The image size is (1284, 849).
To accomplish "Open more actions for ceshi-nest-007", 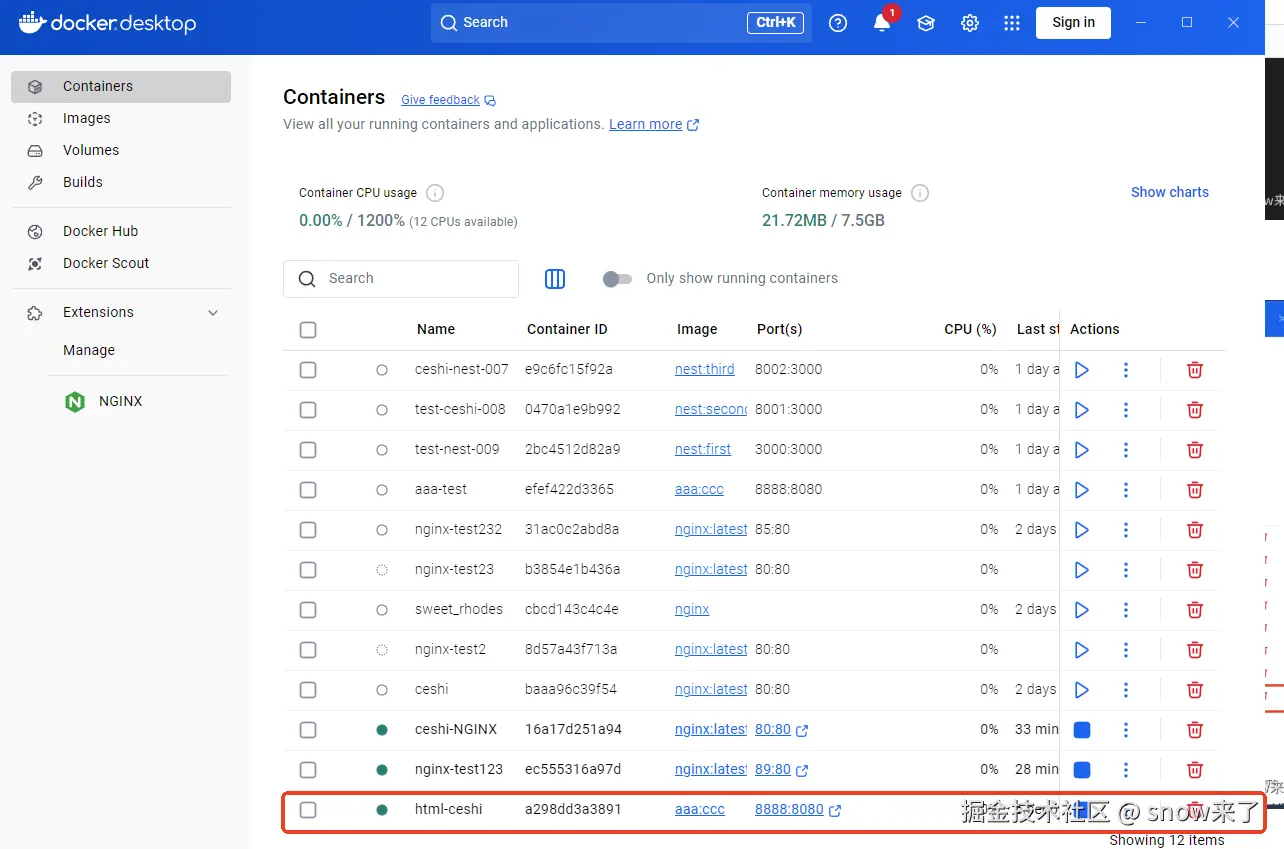I will click(x=1126, y=370).
